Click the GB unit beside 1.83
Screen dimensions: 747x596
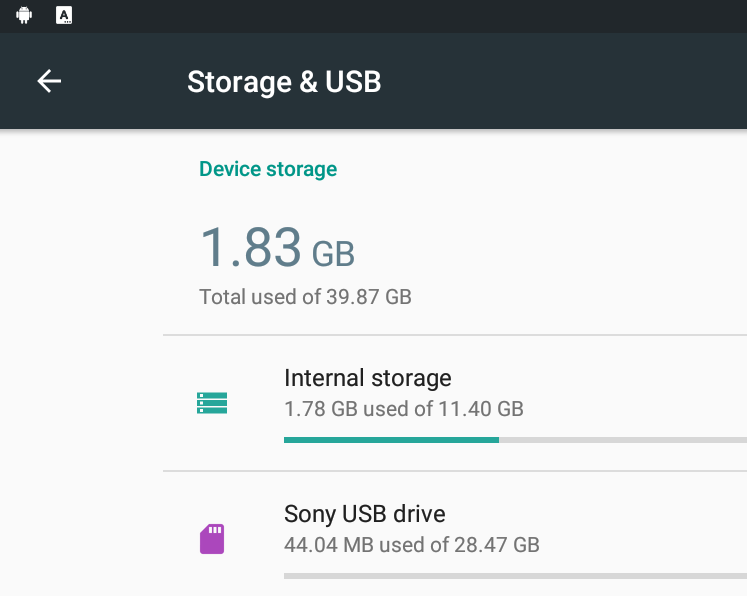click(333, 253)
